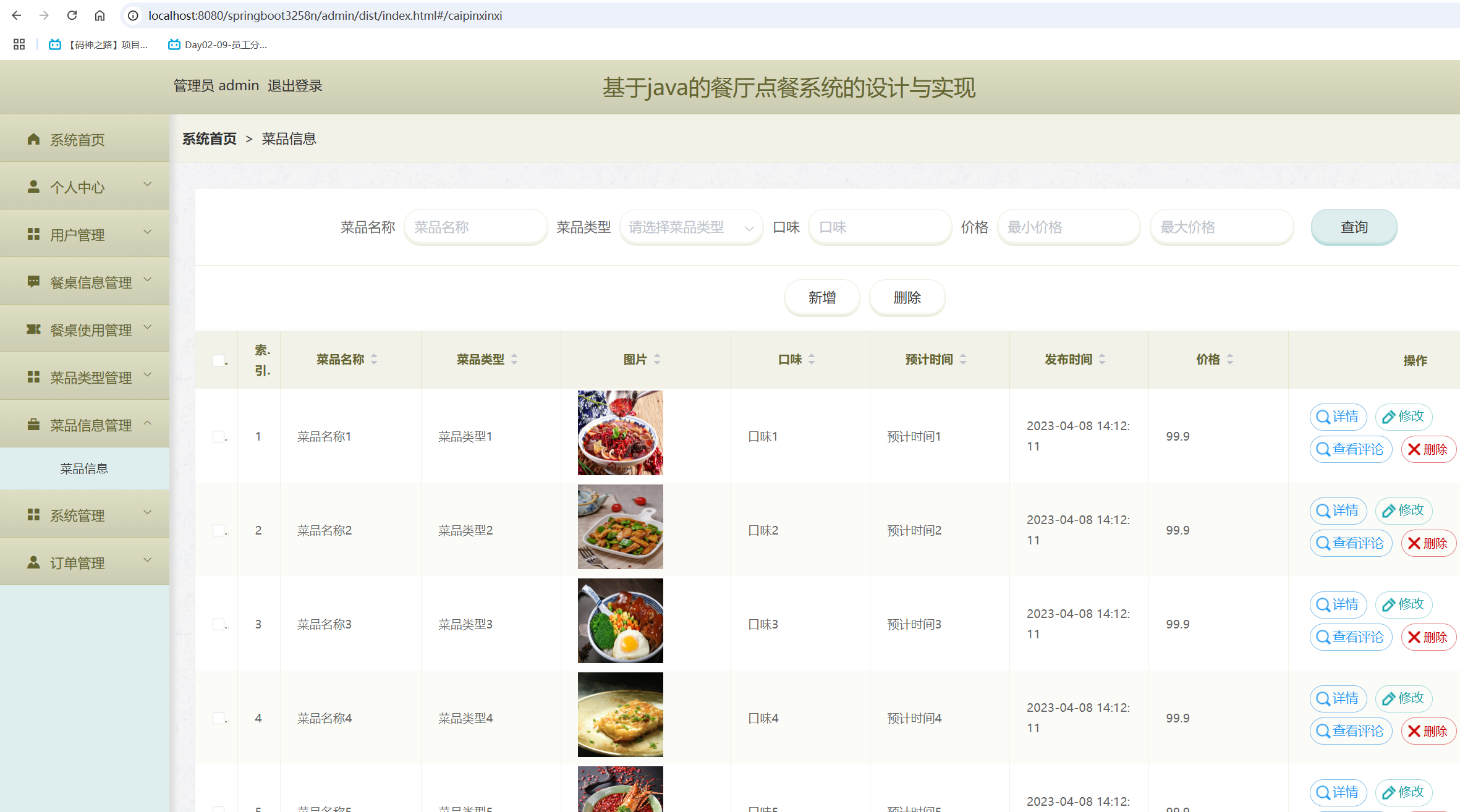Click the person icon beside 订单管理
Image resolution: width=1460 pixels, height=812 pixels.
33,562
